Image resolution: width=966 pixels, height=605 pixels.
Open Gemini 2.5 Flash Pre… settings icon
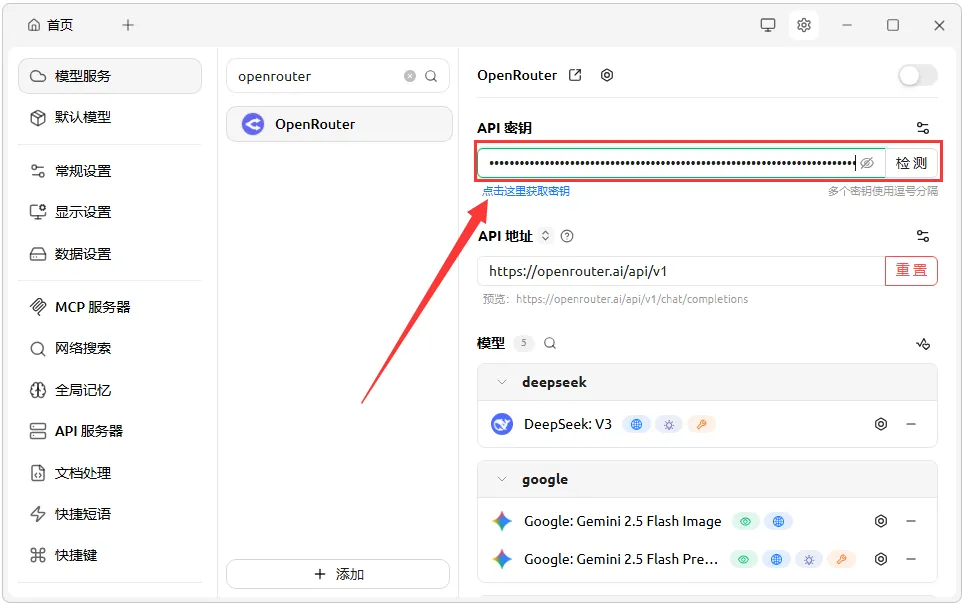[x=881, y=559]
